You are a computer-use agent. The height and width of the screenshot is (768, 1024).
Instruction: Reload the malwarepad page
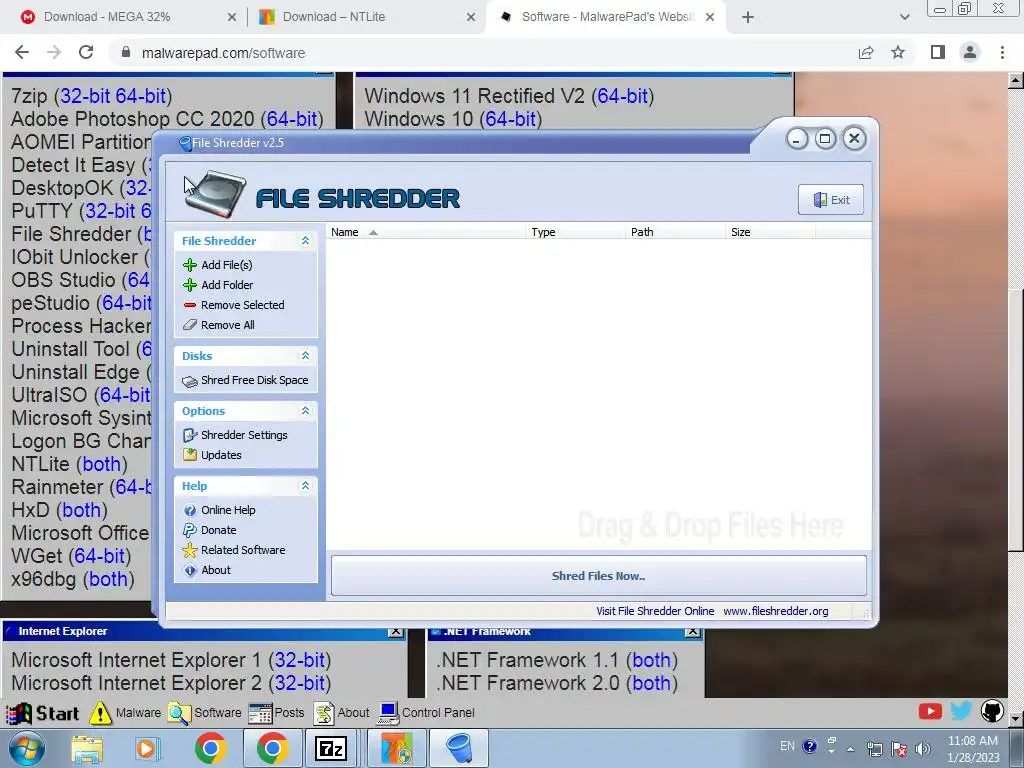86,52
